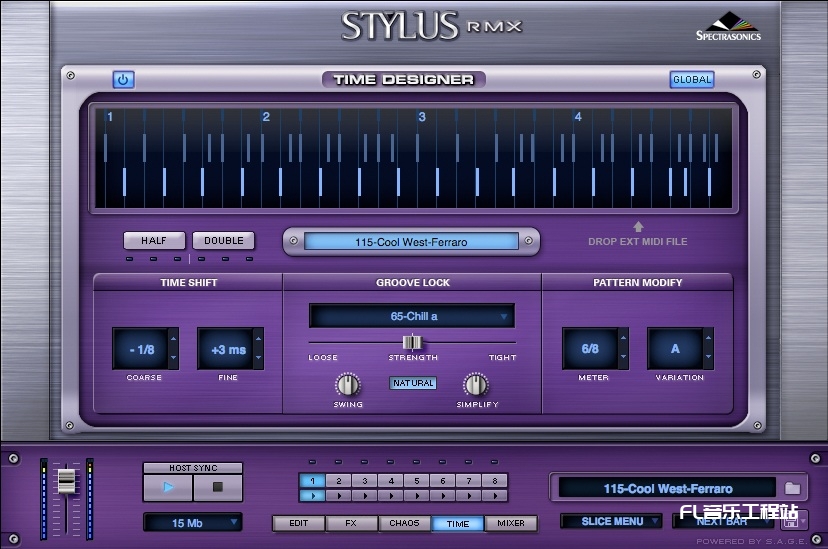The image size is (828, 549).
Task: Click play arrow under part 2
Action: [338, 496]
